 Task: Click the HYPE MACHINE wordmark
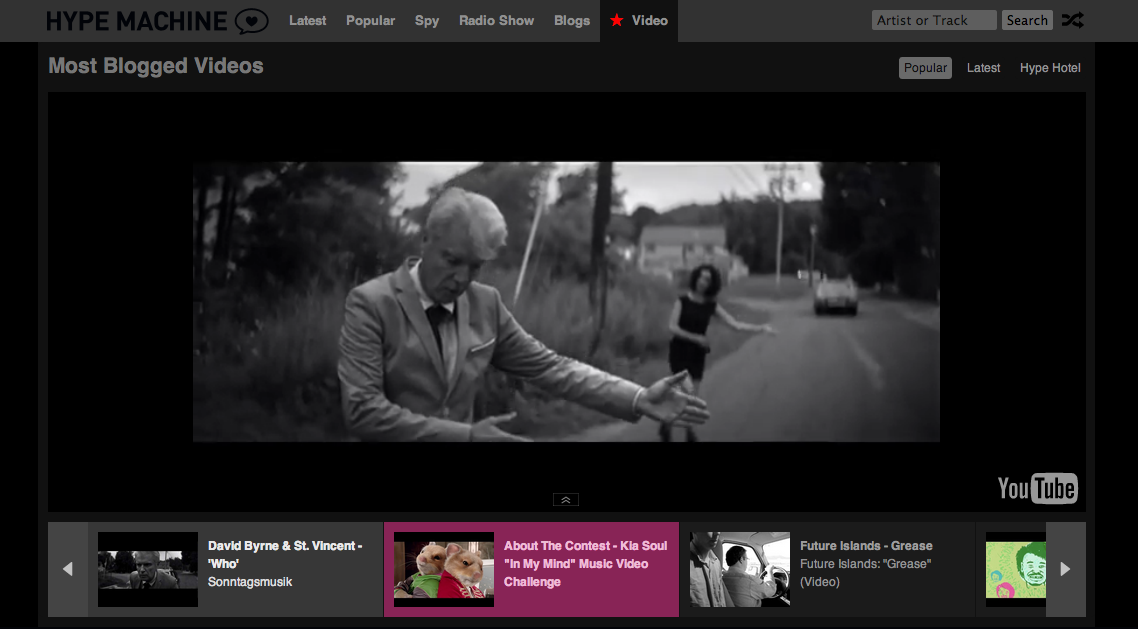pos(137,21)
